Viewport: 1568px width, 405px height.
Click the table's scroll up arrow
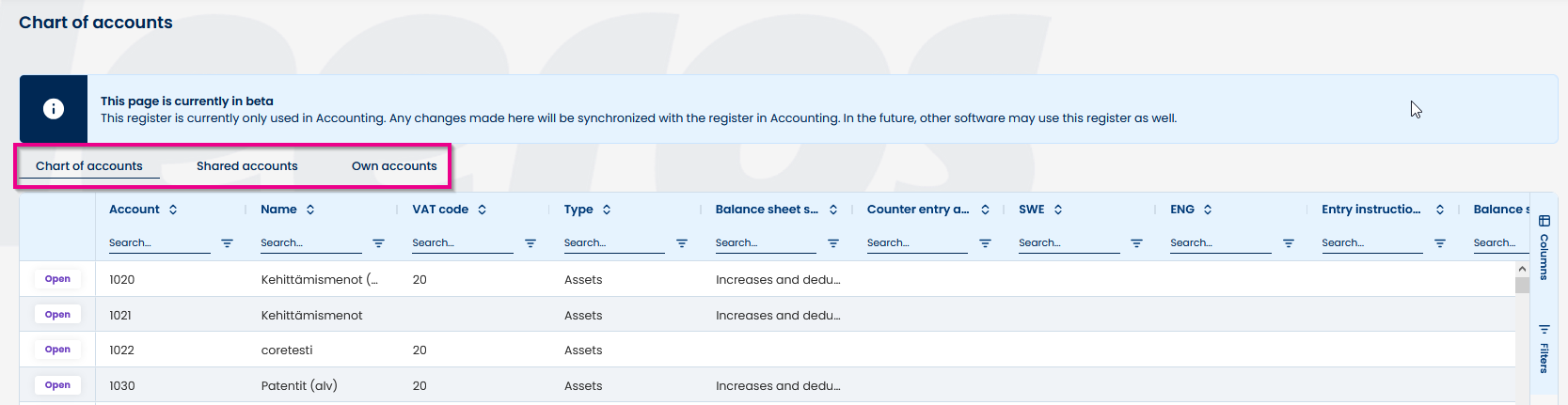pos(1522,269)
